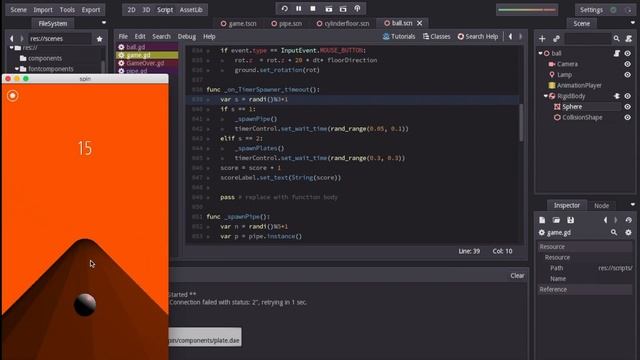Hide the CollisionShape node
Image resolution: width=640 pixels, height=360 pixels.
[628, 117]
